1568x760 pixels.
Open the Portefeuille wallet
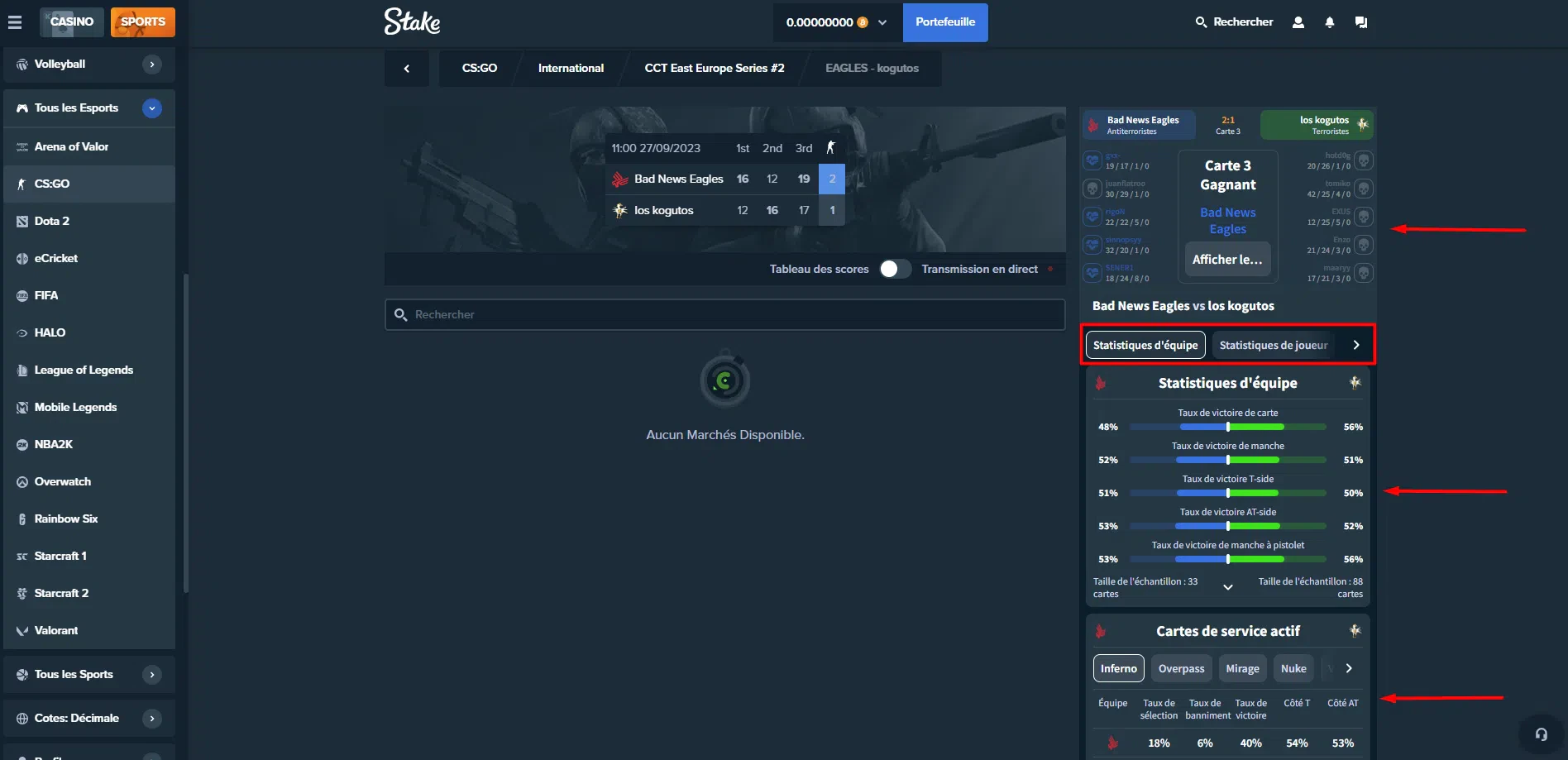pyautogui.click(x=945, y=22)
